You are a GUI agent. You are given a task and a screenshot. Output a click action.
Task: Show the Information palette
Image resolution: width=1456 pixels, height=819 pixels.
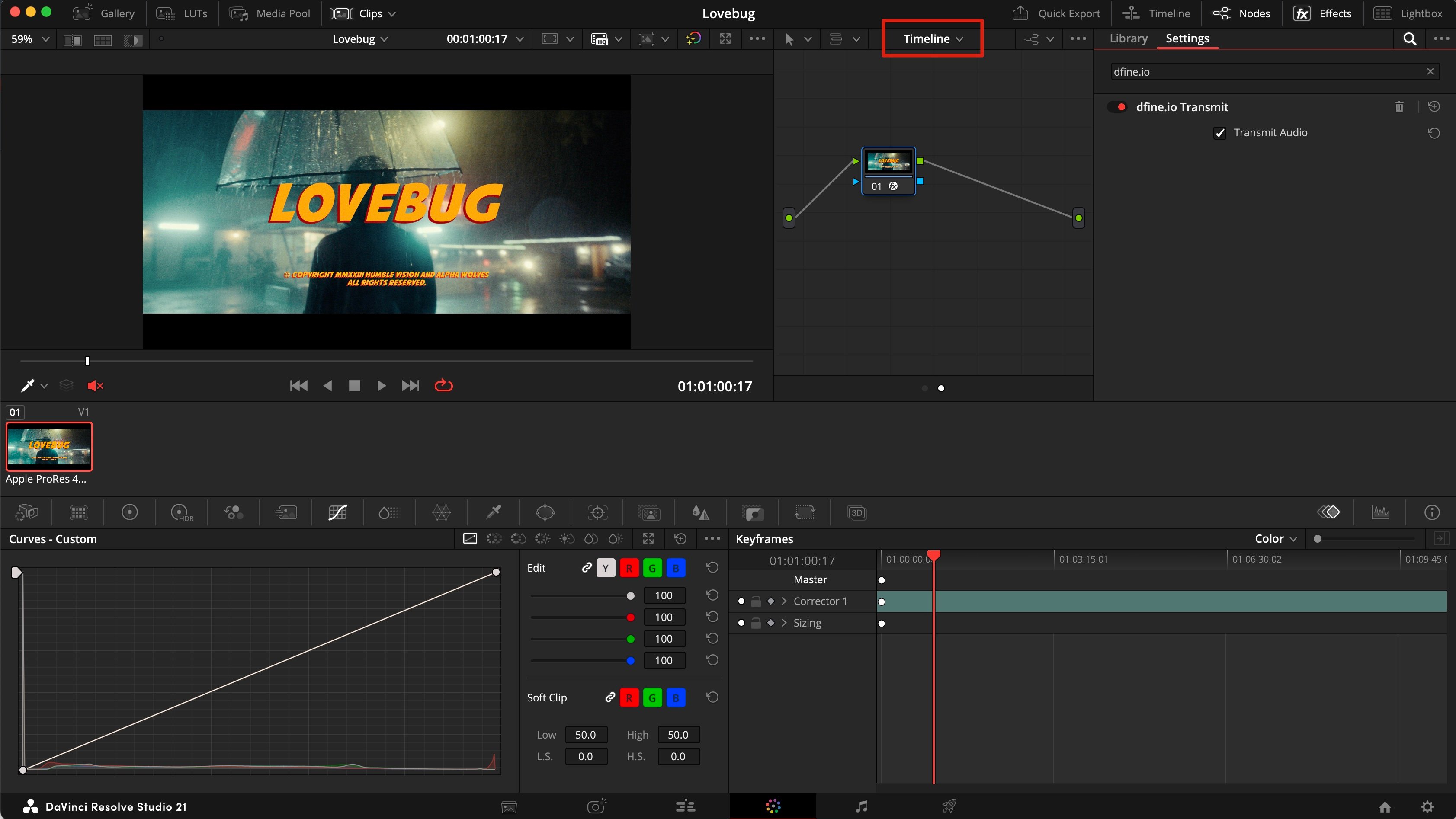tap(1432, 512)
